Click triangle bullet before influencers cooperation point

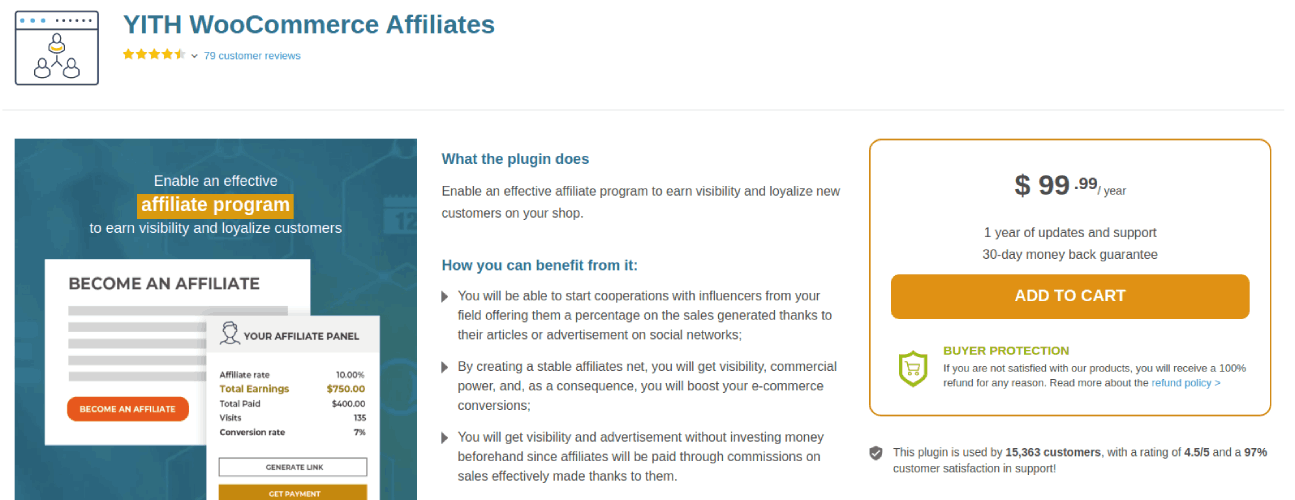pos(445,297)
